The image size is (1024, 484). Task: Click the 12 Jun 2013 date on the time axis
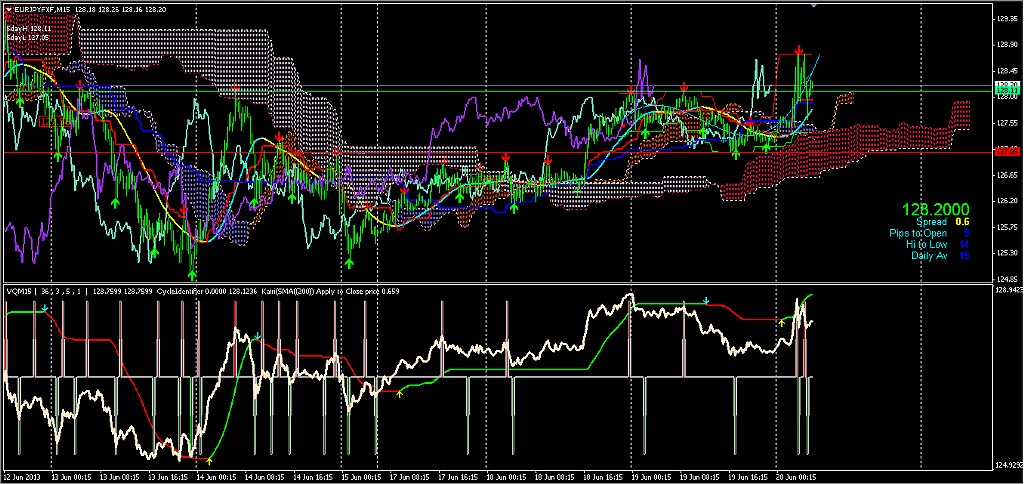click(23, 477)
